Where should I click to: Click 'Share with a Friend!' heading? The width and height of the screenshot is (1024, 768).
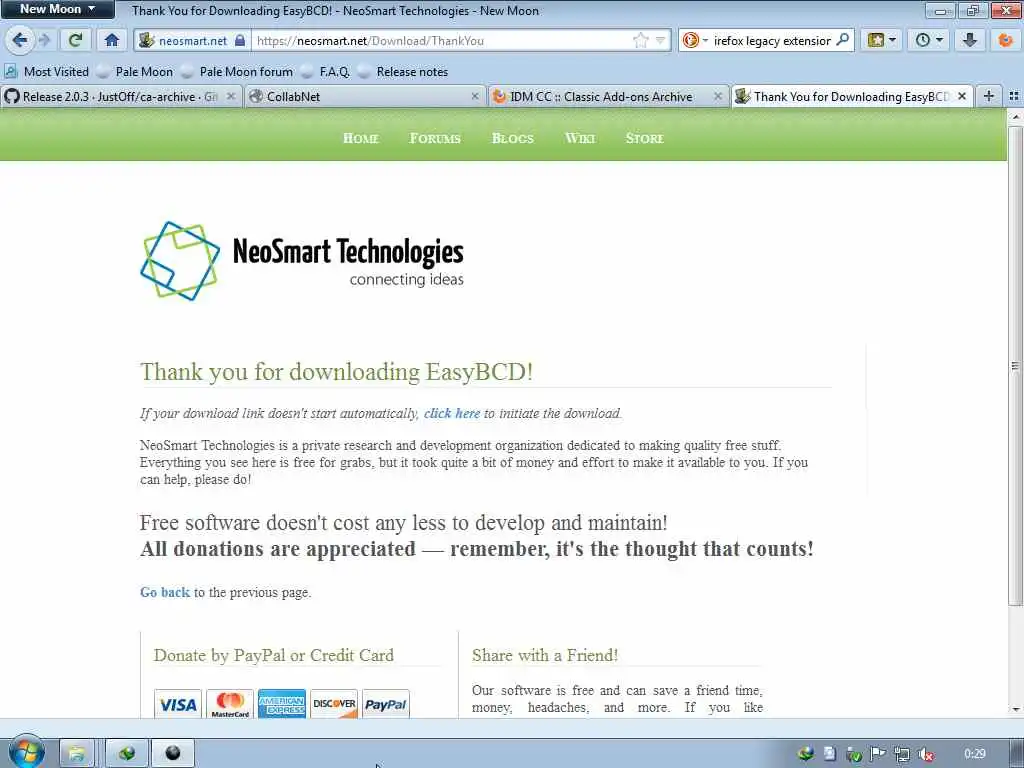[545, 655]
